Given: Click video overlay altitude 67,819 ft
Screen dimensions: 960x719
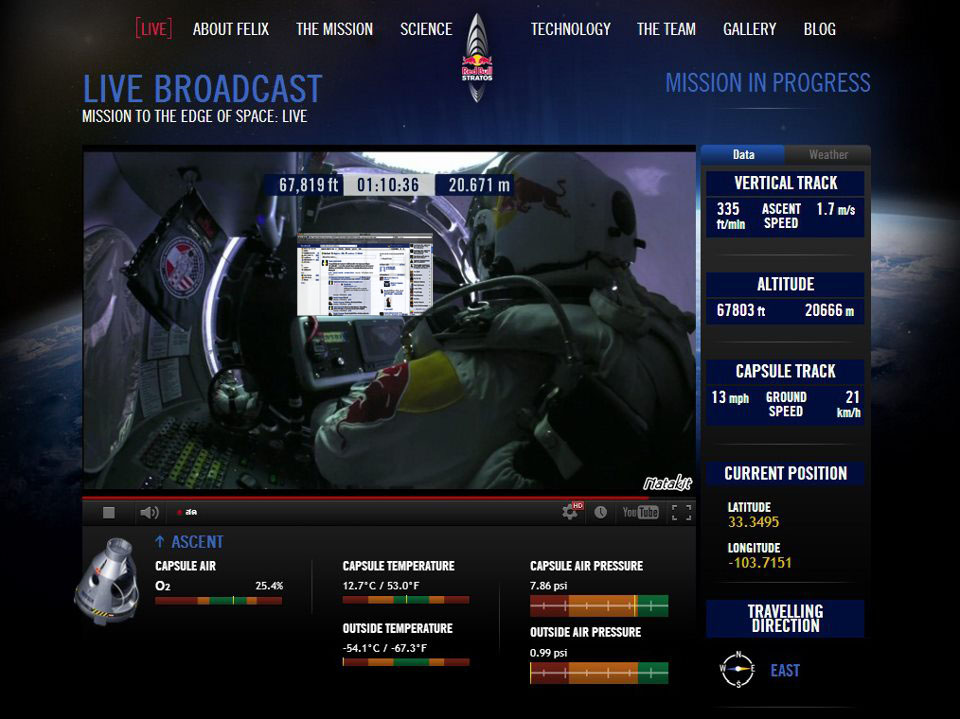Looking at the screenshot, I should (308, 185).
